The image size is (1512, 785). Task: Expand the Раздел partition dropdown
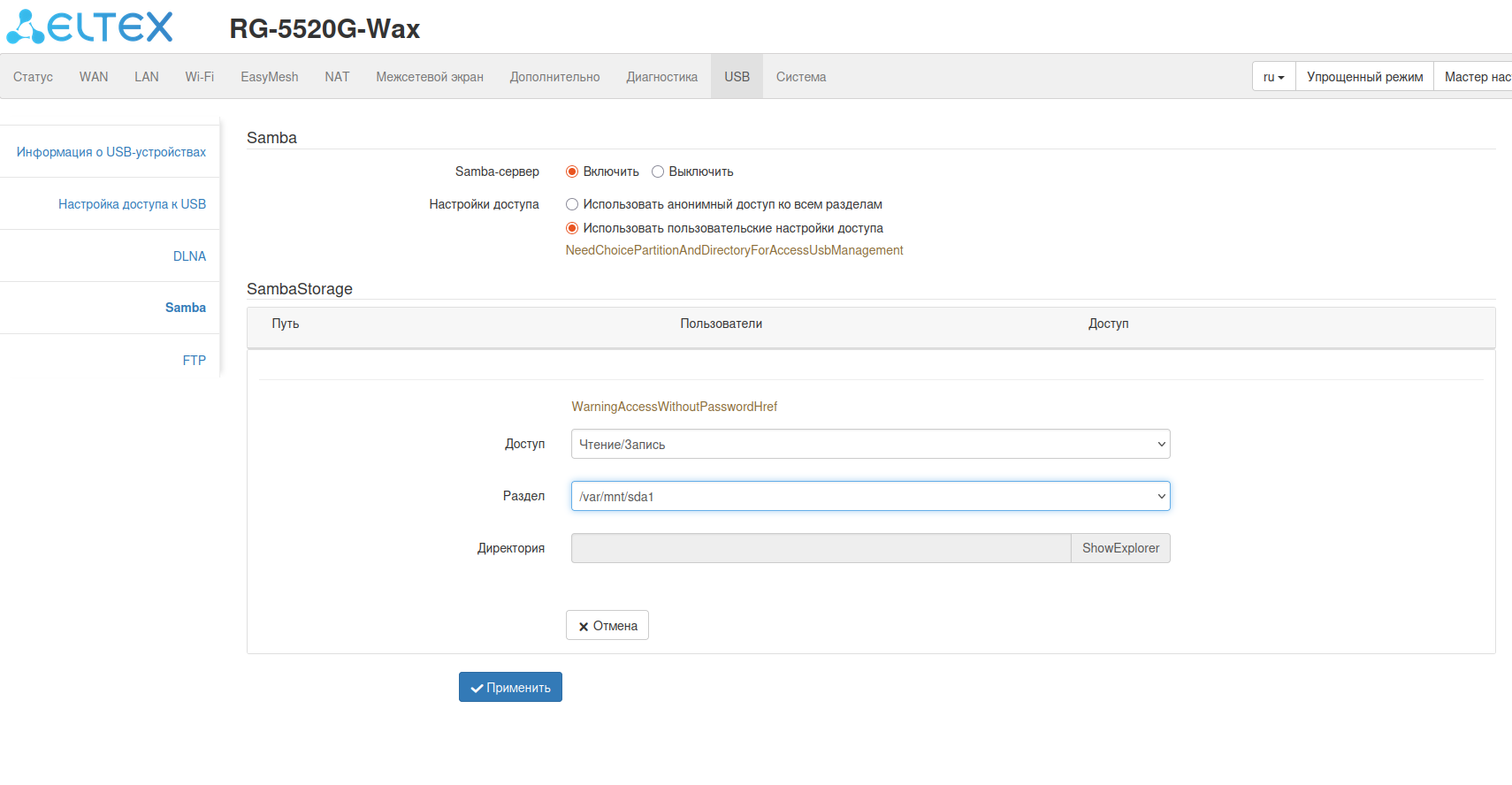coord(870,496)
